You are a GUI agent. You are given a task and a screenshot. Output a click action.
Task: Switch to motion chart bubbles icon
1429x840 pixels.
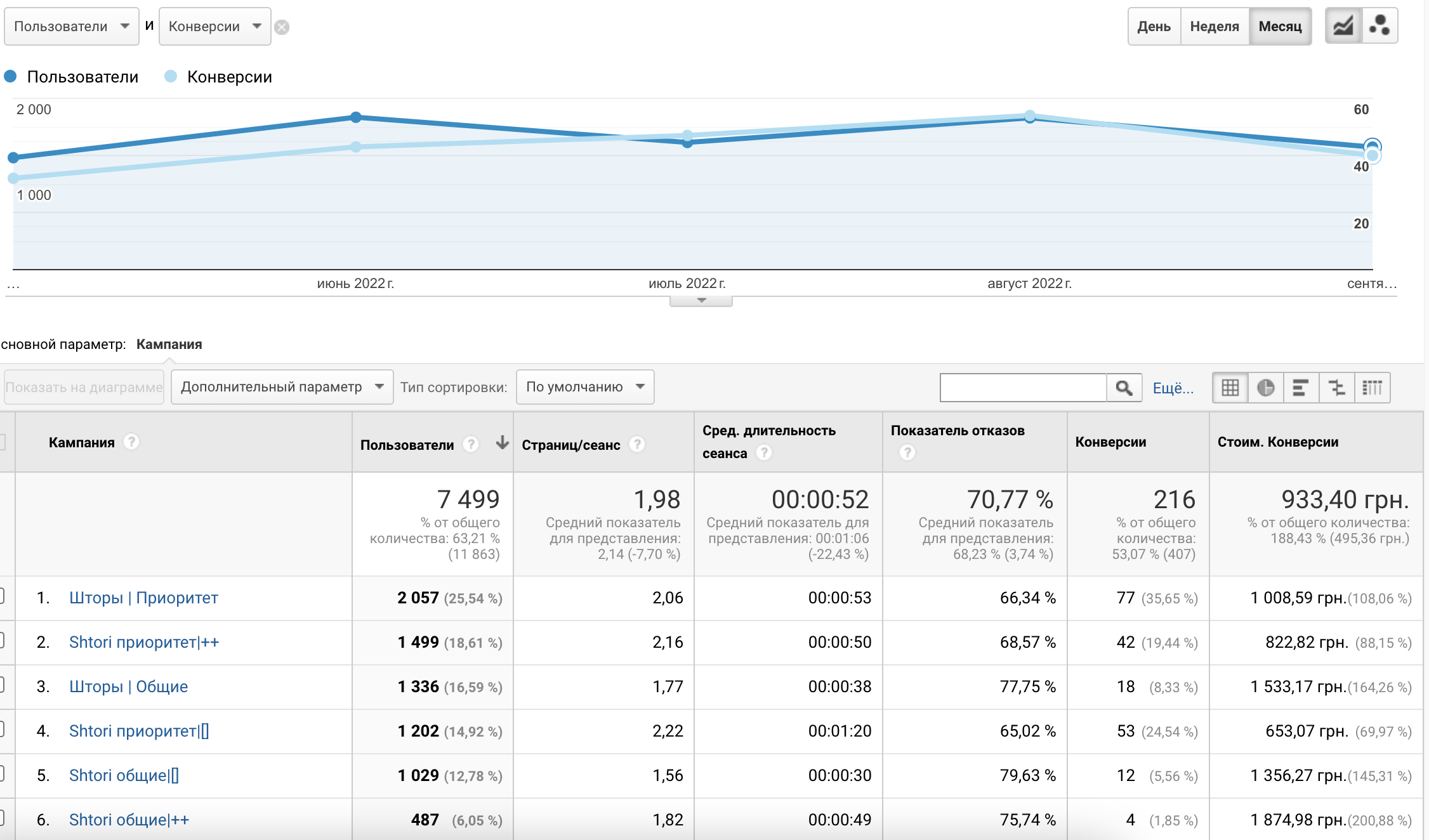tap(1380, 26)
